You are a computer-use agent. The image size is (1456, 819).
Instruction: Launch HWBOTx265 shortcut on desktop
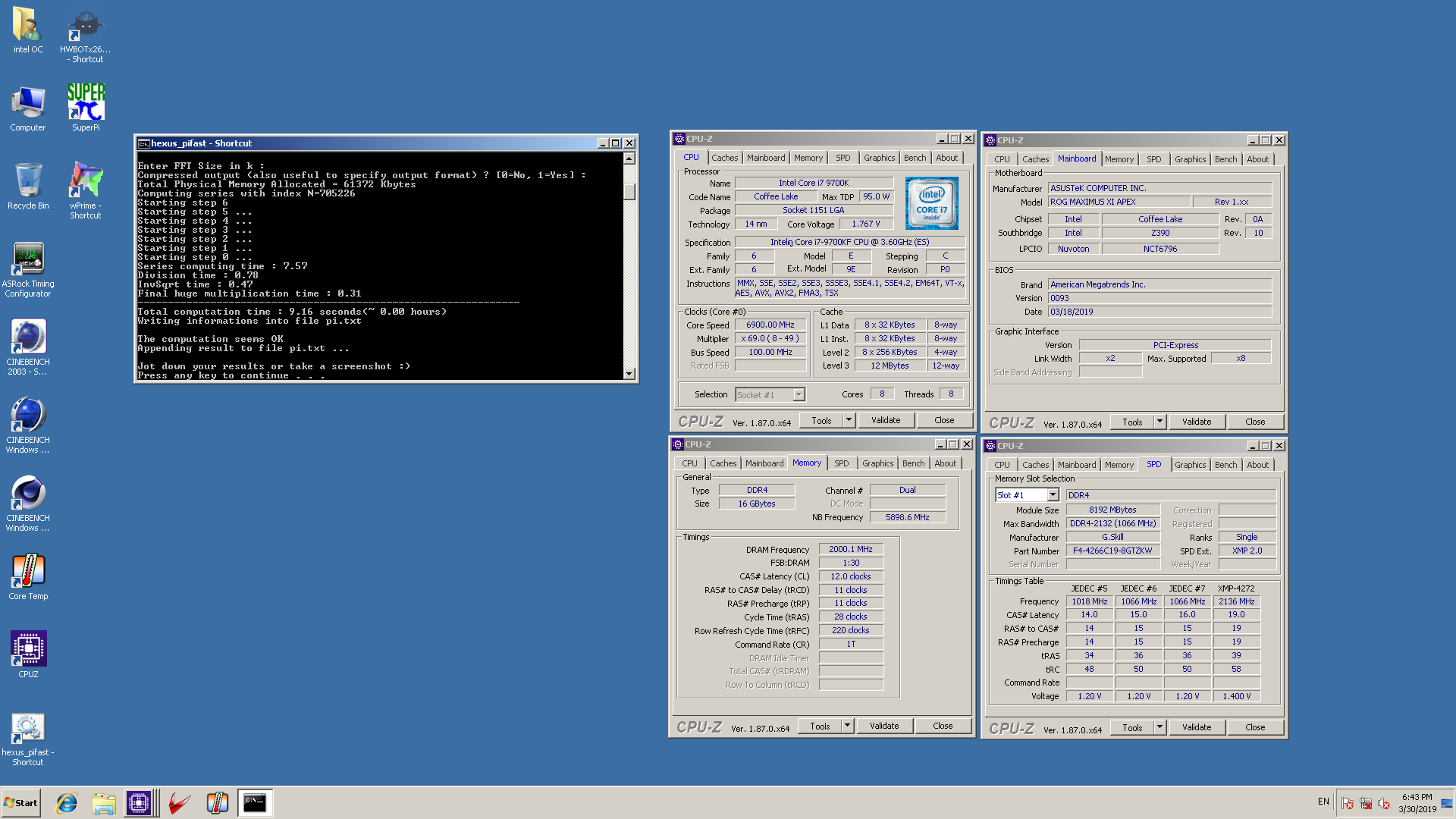[x=86, y=35]
